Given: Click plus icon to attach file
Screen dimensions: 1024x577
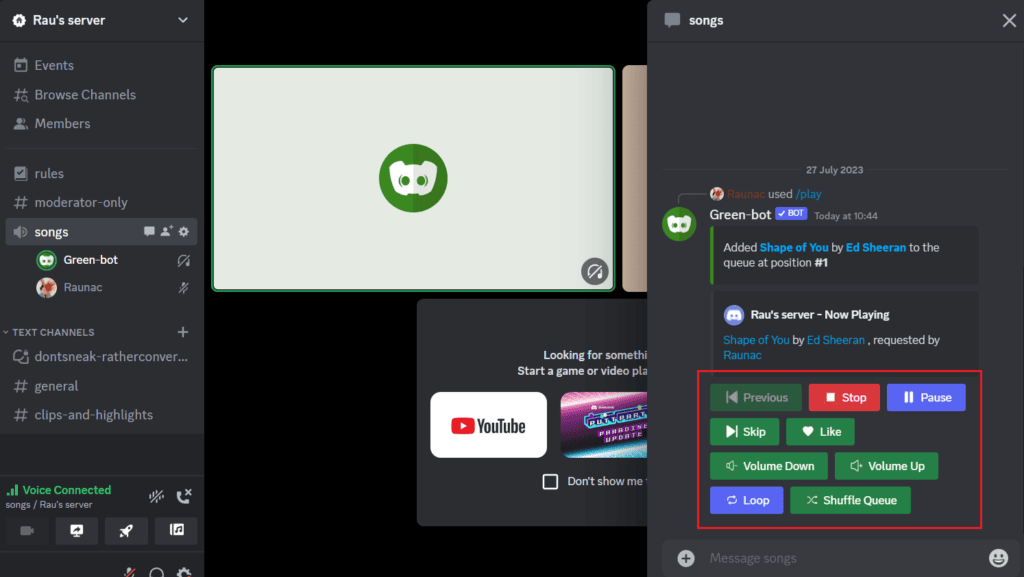Looking at the screenshot, I should click(686, 558).
